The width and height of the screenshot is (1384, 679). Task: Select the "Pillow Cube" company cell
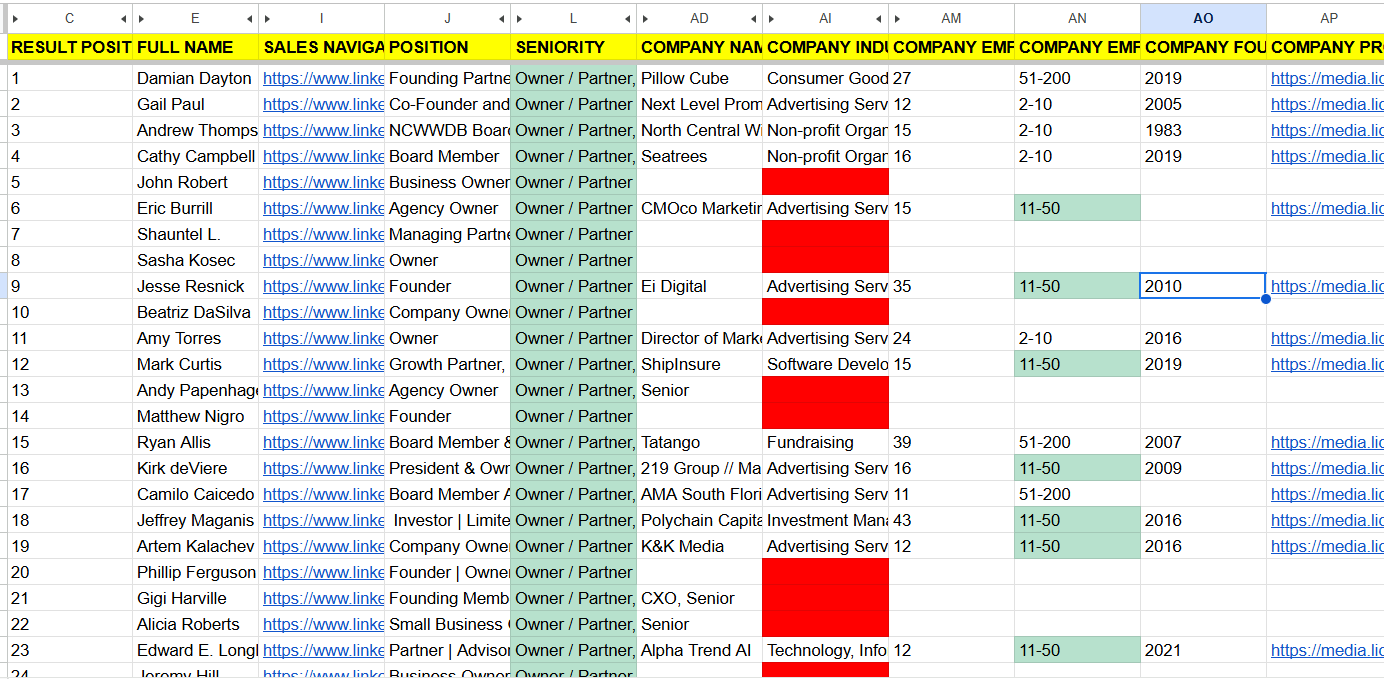click(x=699, y=78)
